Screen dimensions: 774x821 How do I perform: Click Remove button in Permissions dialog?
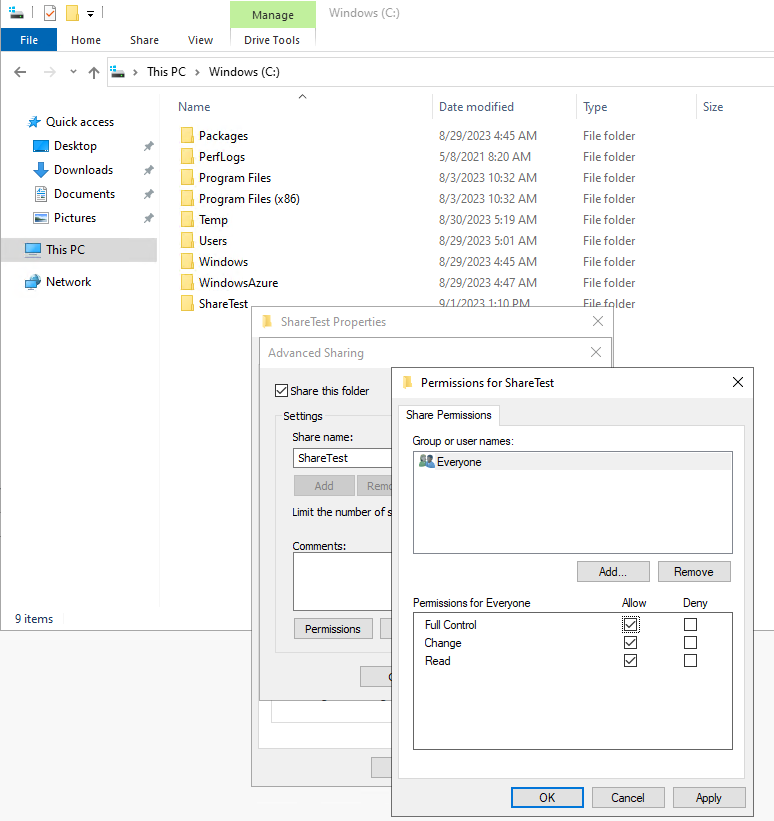(x=694, y=572)
